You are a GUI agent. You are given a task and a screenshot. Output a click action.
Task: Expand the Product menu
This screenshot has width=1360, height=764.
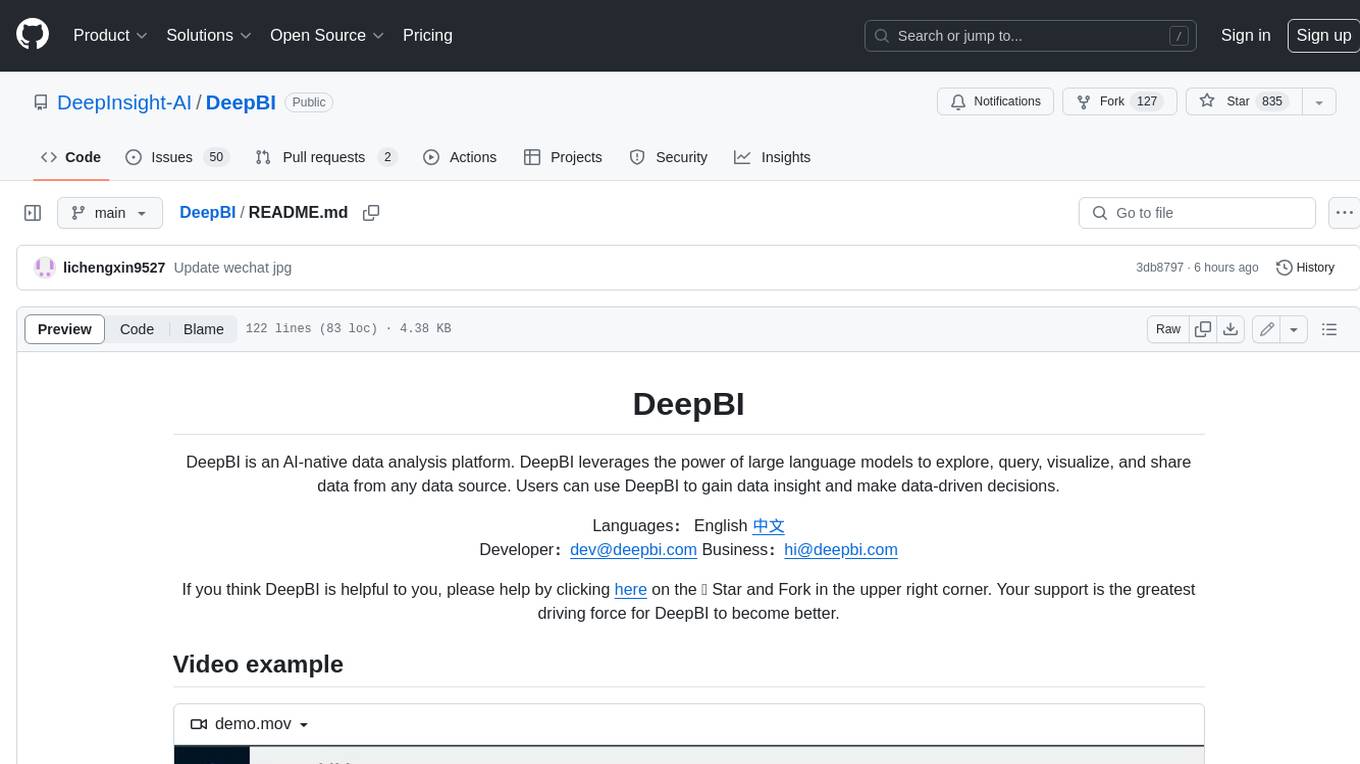(x=110, y=35)
